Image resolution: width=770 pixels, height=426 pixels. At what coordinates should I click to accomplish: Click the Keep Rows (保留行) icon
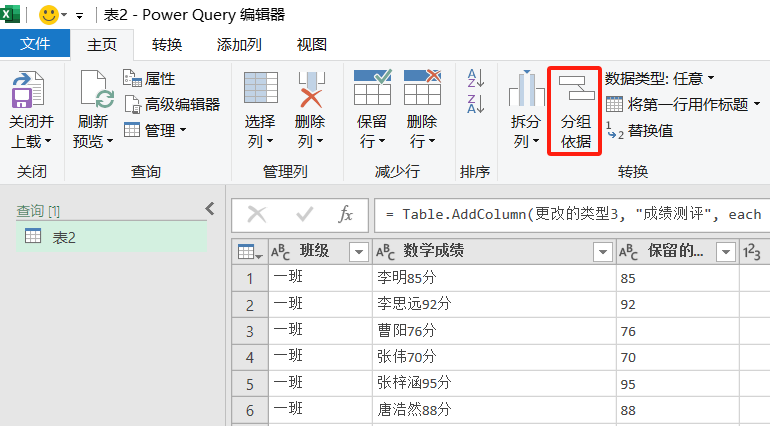(x=373, y=87)
